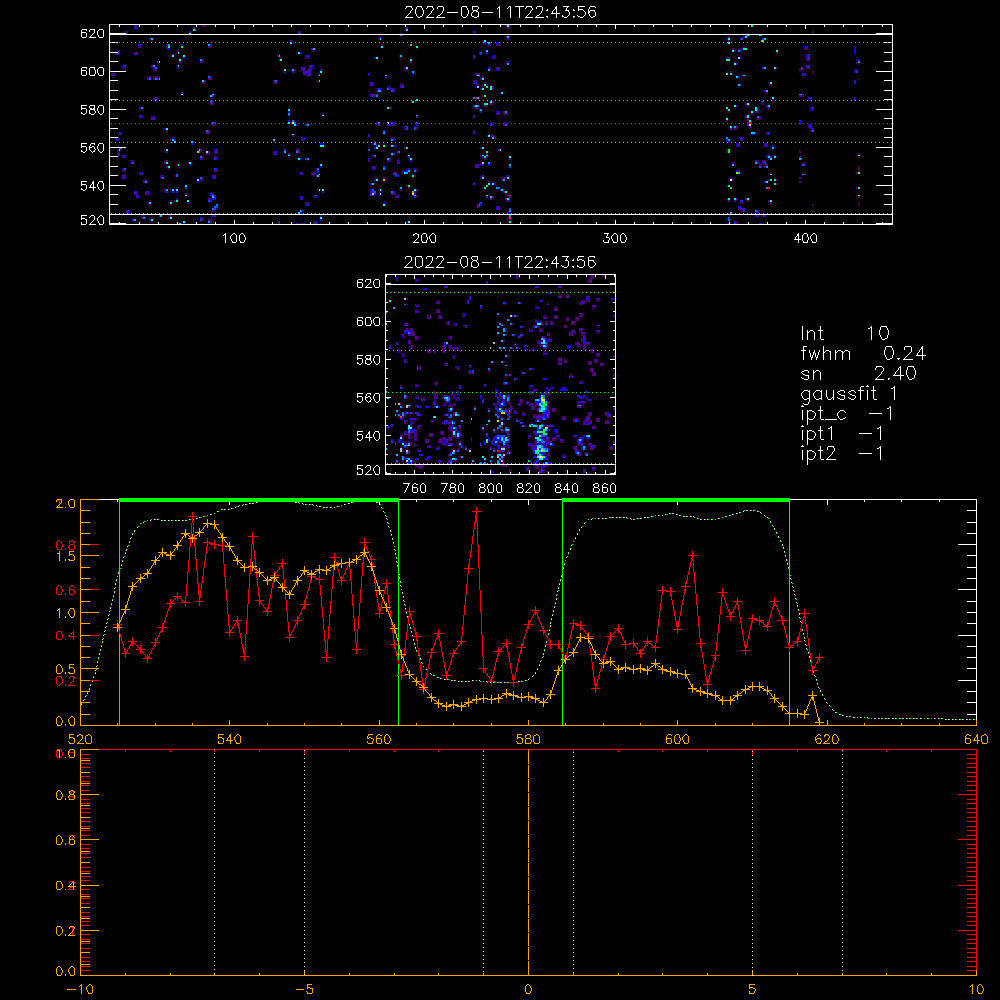The image size is (1000, 1000).
Task: Click the 'ipt1 -1' parameter line
Action: [x=842, y=434]
